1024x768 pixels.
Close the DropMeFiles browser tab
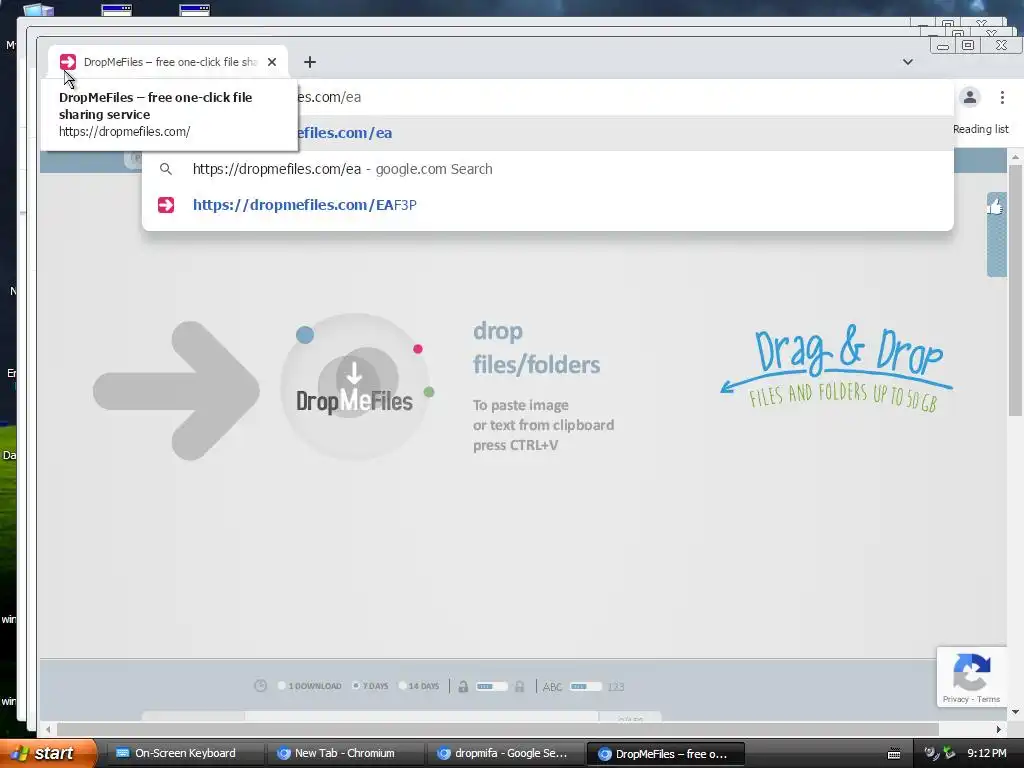[272, 62]
